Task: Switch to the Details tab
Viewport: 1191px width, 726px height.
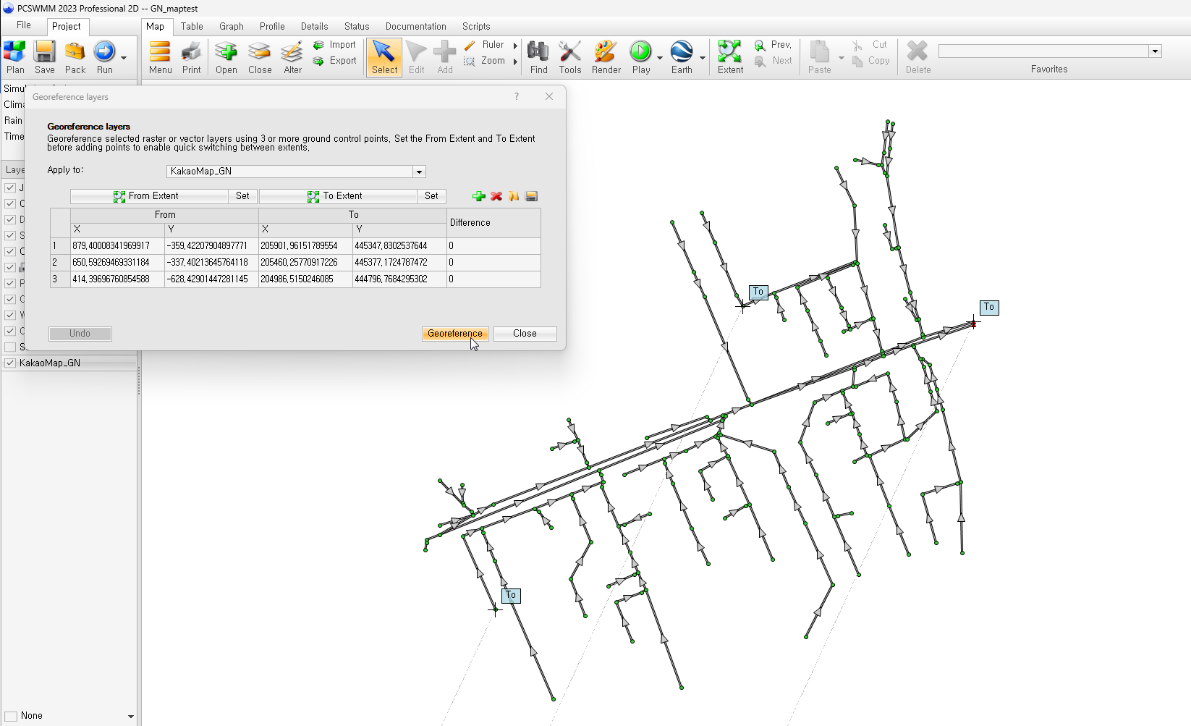Action: coord(314,27)
